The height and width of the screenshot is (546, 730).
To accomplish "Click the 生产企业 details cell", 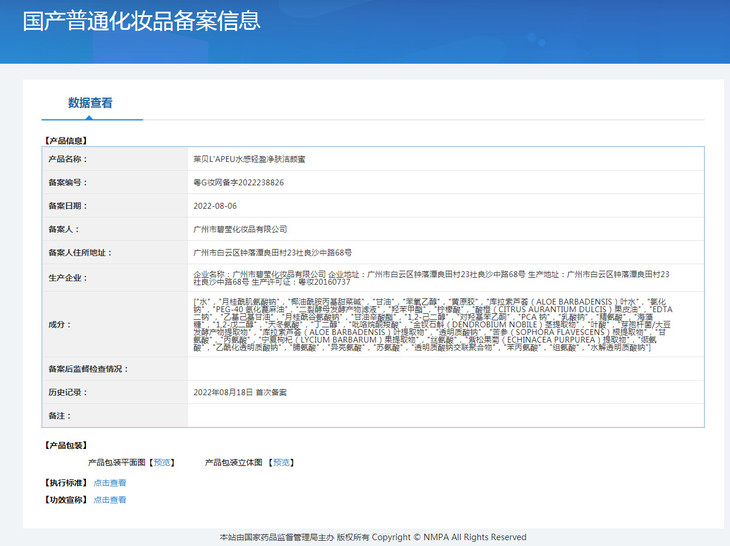I will point(430,277).
